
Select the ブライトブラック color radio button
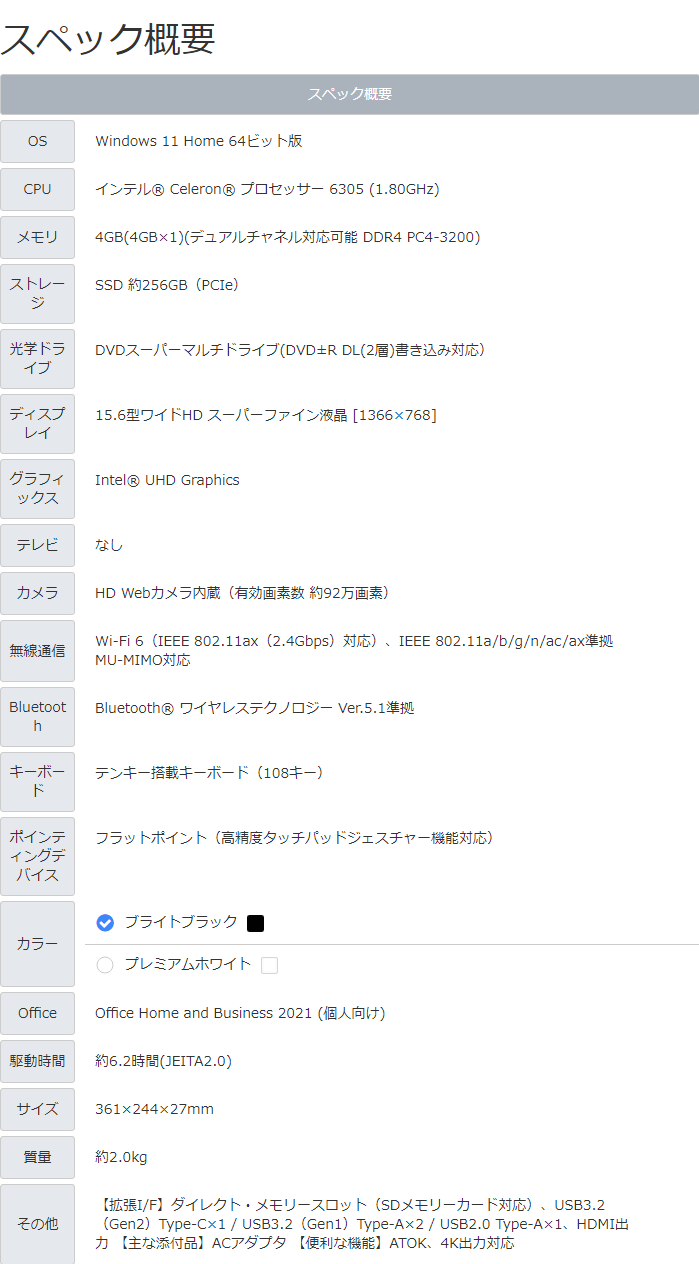[105, 923]
